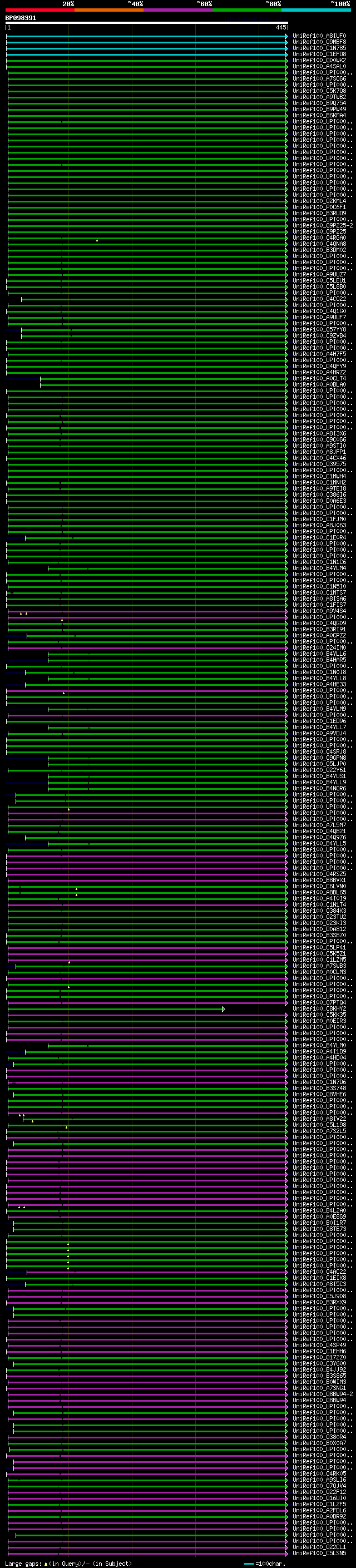The image size is (356, 1568).
Task: Select hit label UniRef100_C5K7Q8
Action: 319,91
